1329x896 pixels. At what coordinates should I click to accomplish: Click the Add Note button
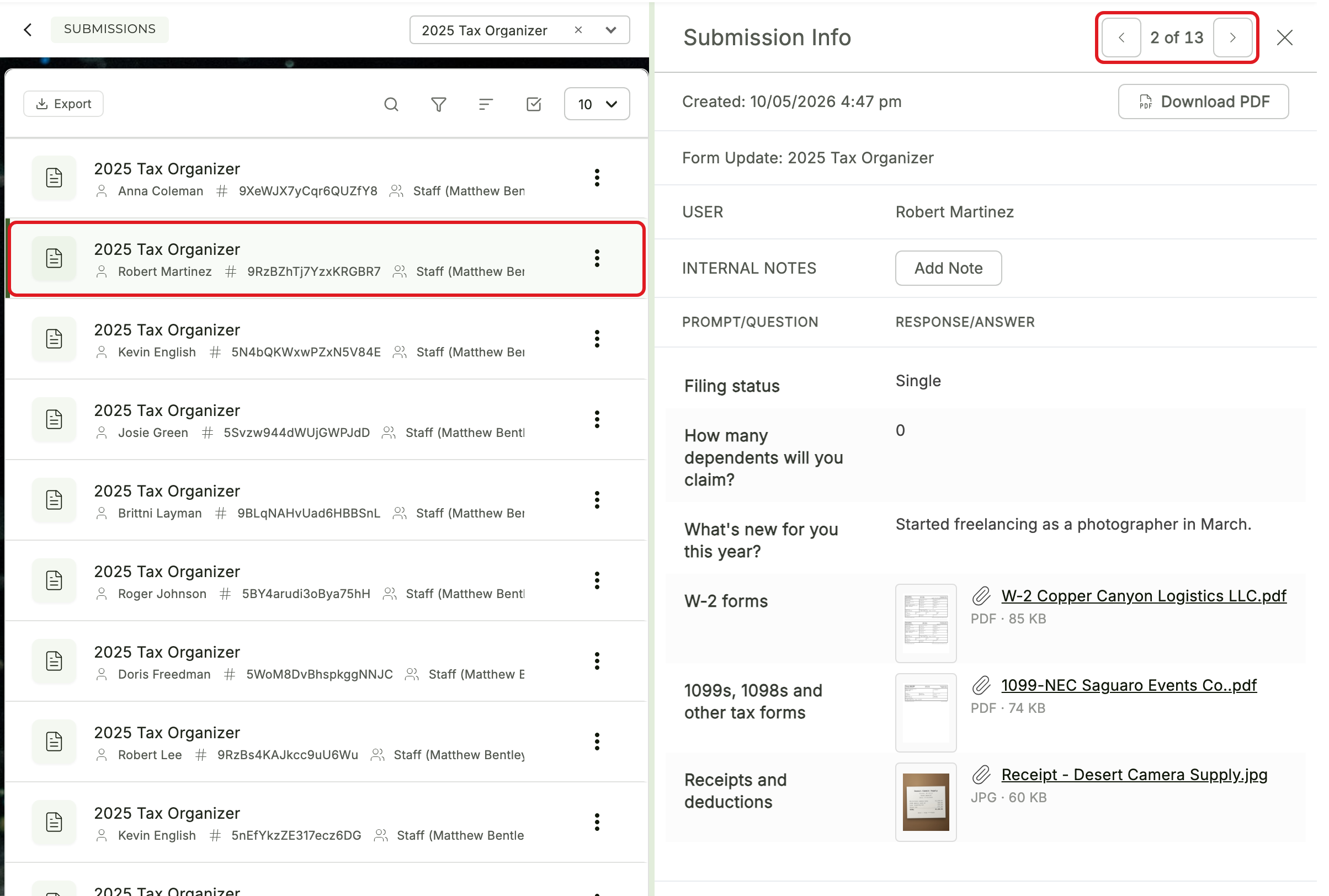(x=948, y=268)
